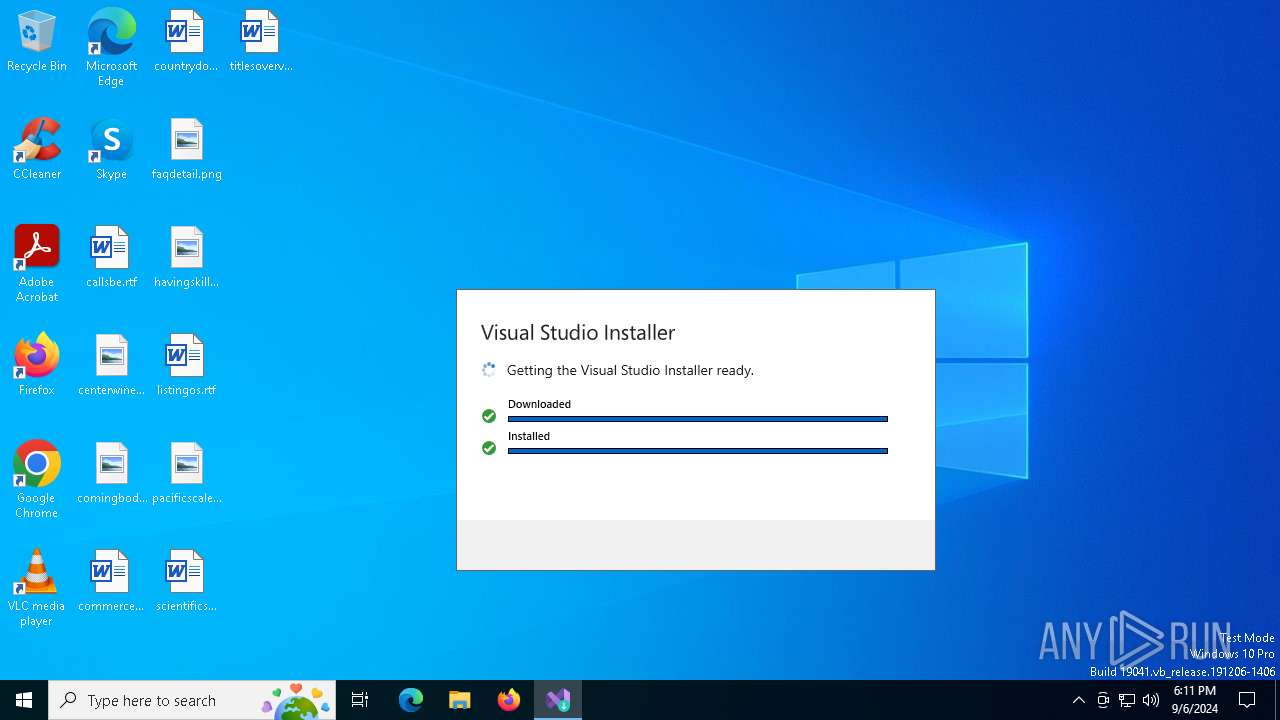
Task: Select the VLC media player shortcut
Action: click(x=37, y=588)
